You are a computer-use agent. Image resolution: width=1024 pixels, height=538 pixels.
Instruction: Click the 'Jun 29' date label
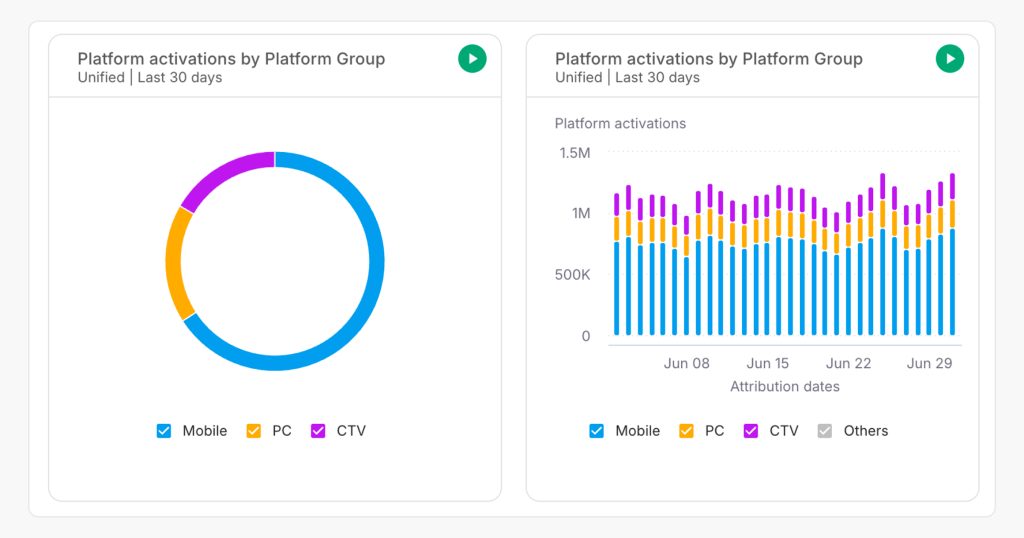pos(929,363)
